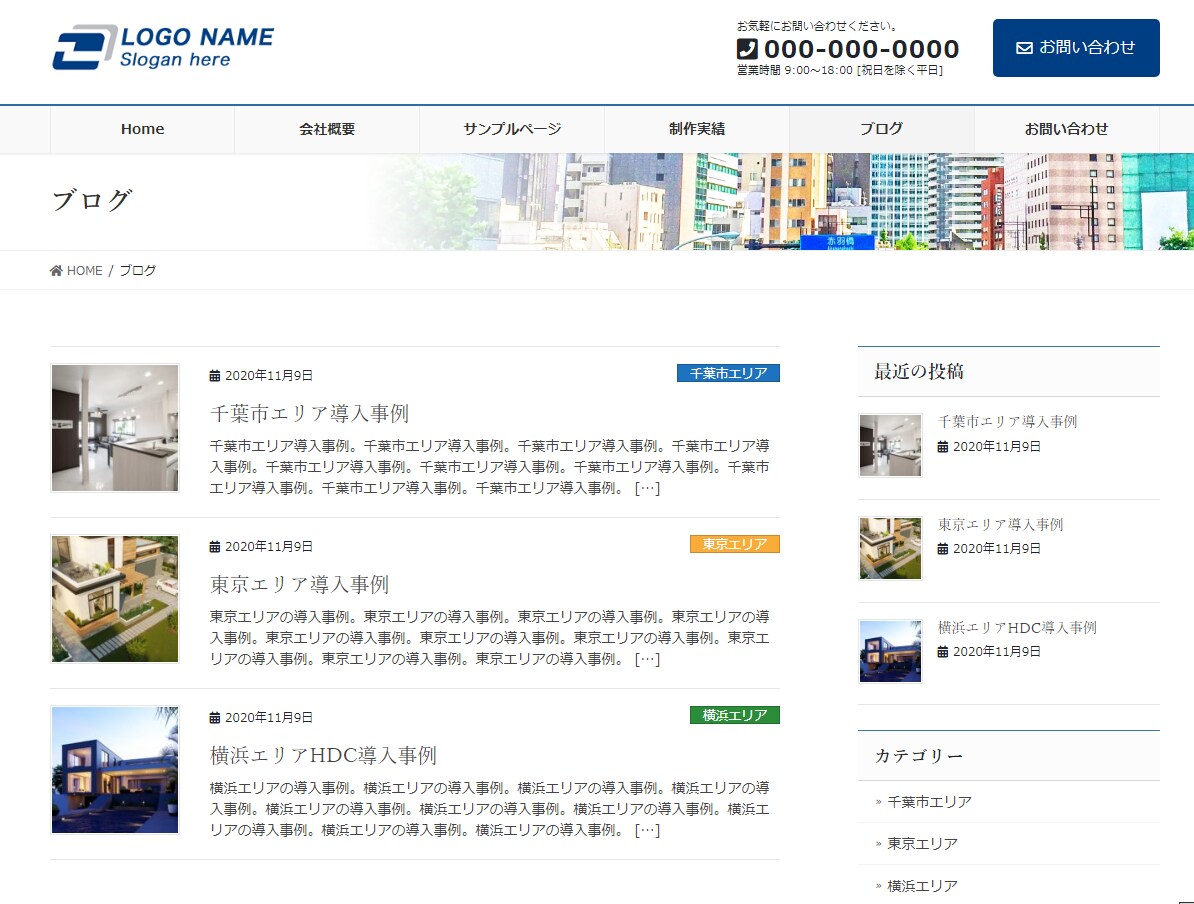Open the 制作実績 menu item
1194x904 pixels.
pyautogui.click(x=698, y=129)
